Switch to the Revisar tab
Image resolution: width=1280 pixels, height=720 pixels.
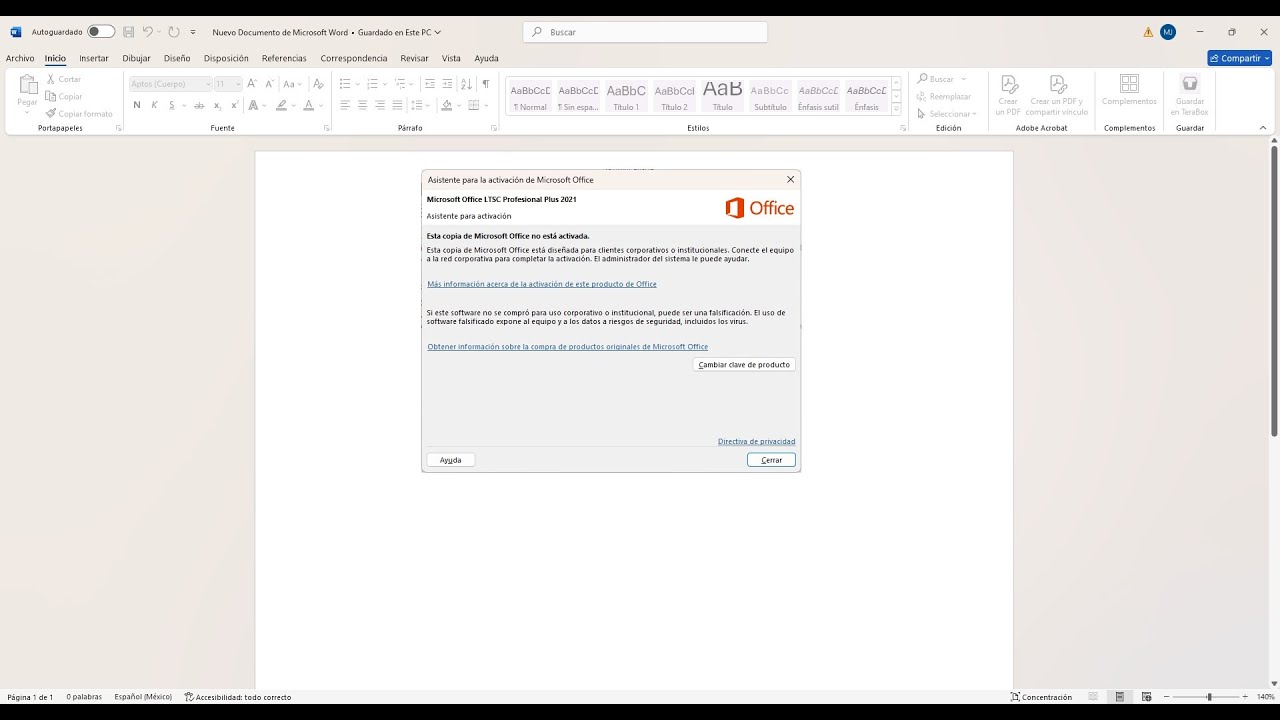pyautogui.click(x=414, y=58)
